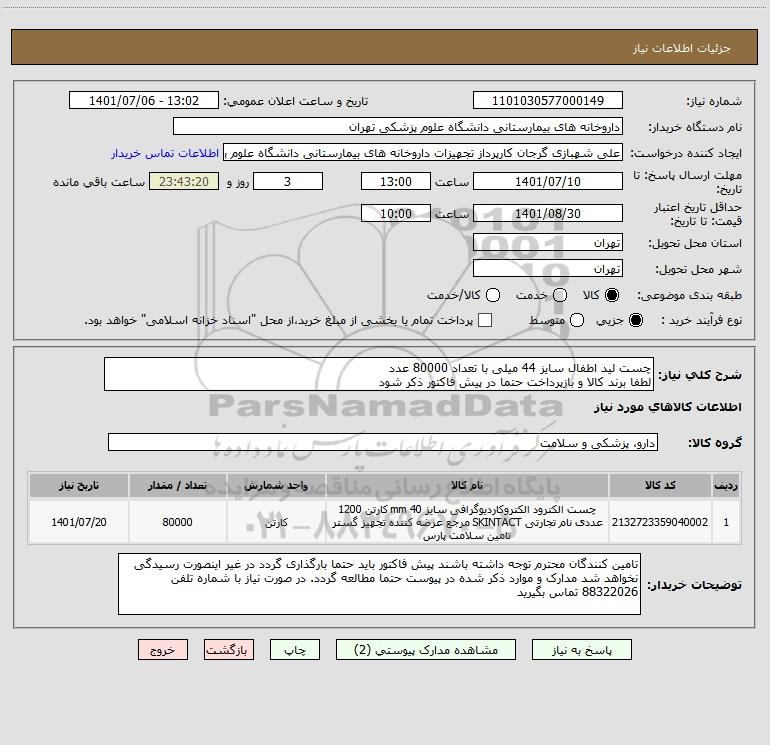Choose the جزیی purchase type radio

point(635,320)
